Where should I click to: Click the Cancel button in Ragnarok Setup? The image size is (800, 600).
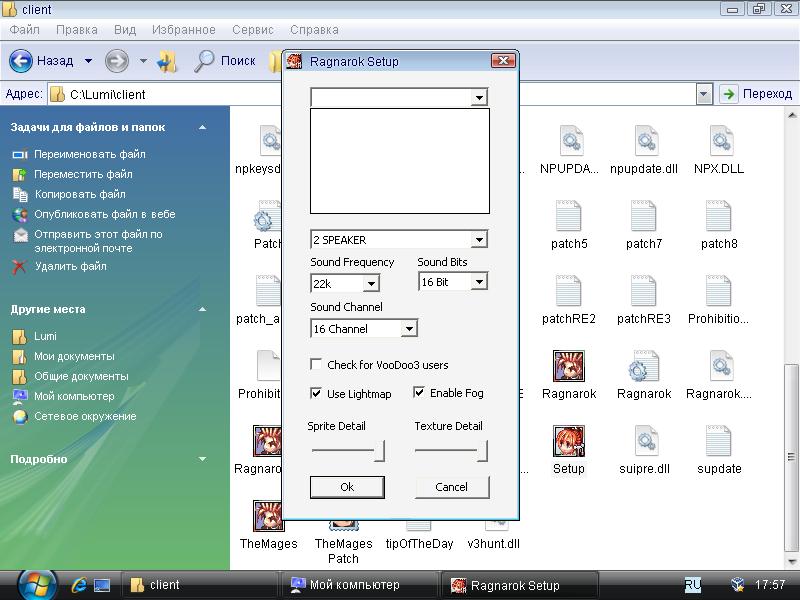pos(452,487)
